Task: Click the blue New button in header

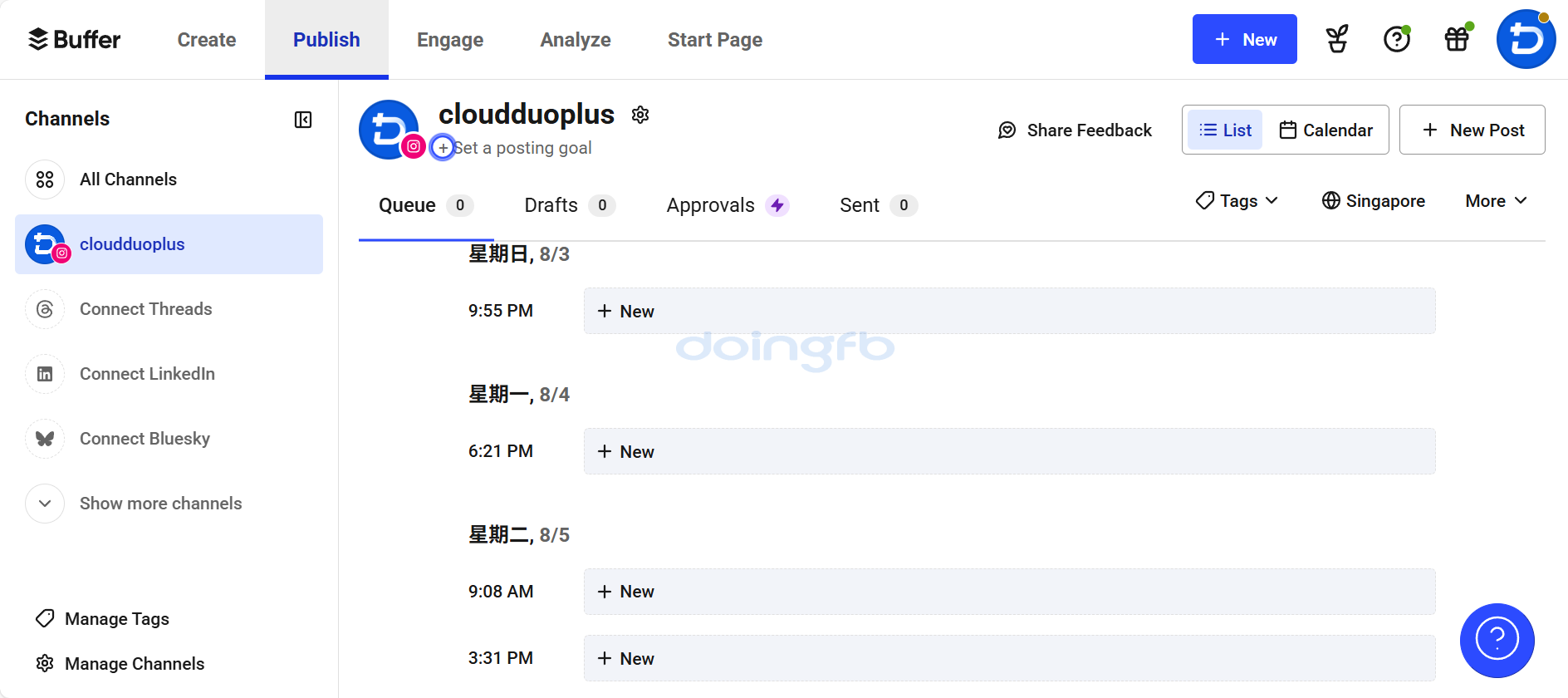Action: (x=1244, y=39)
